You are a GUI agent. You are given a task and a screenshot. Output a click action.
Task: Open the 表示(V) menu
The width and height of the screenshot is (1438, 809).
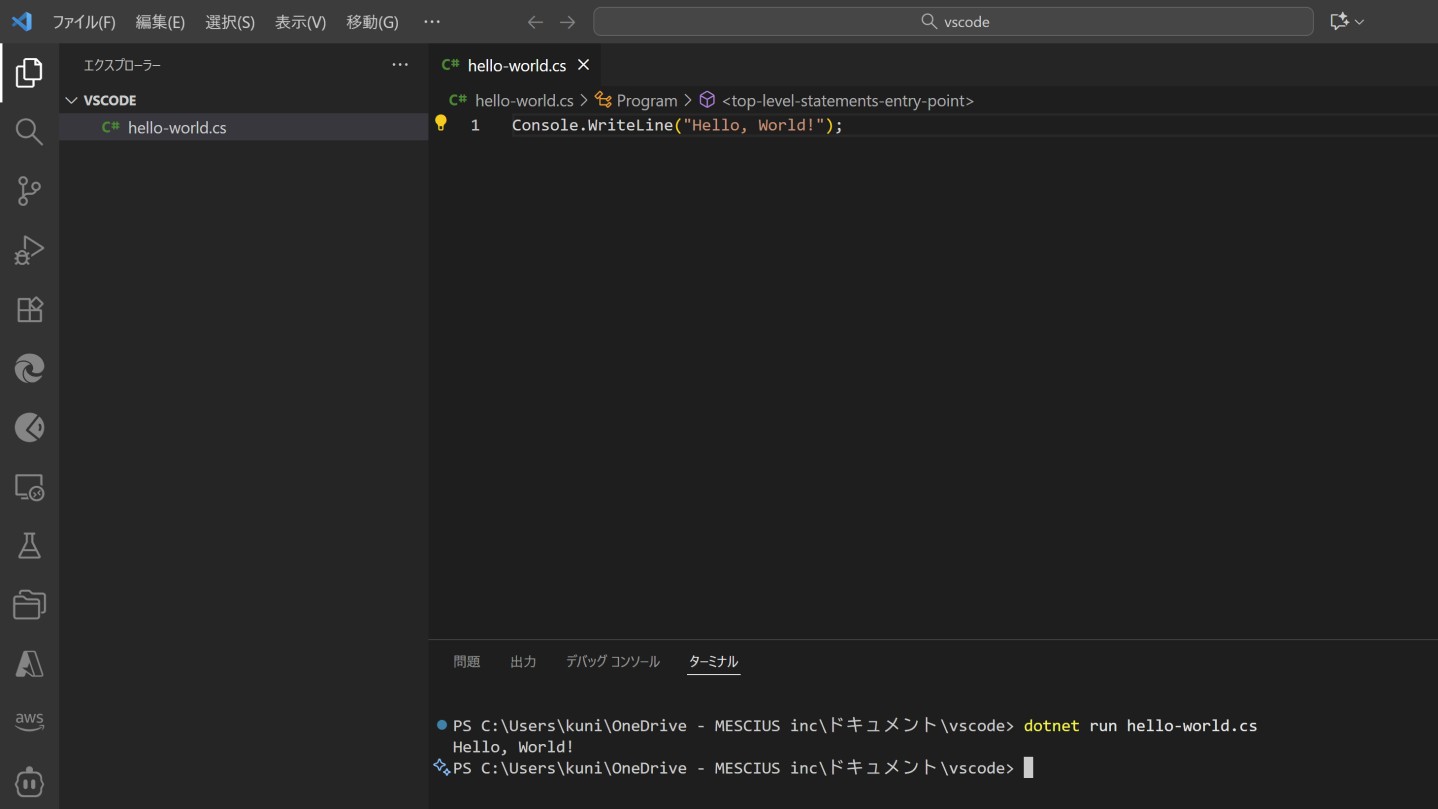coord(300,22)
